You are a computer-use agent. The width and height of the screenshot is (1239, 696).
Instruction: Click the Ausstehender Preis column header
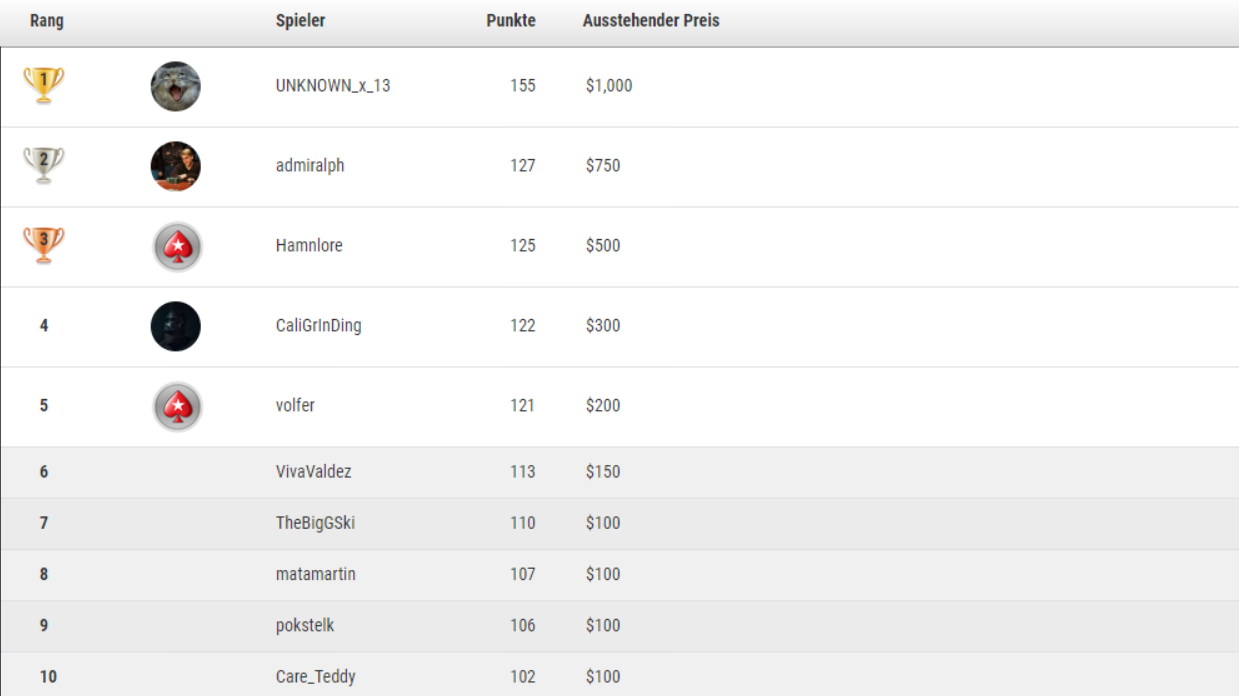tap(651, 21)
